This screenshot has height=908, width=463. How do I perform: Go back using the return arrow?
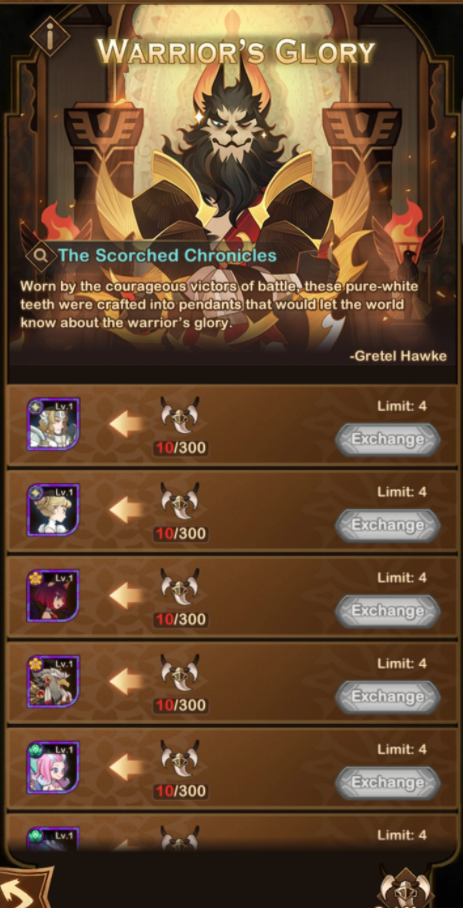coord(22,888)
